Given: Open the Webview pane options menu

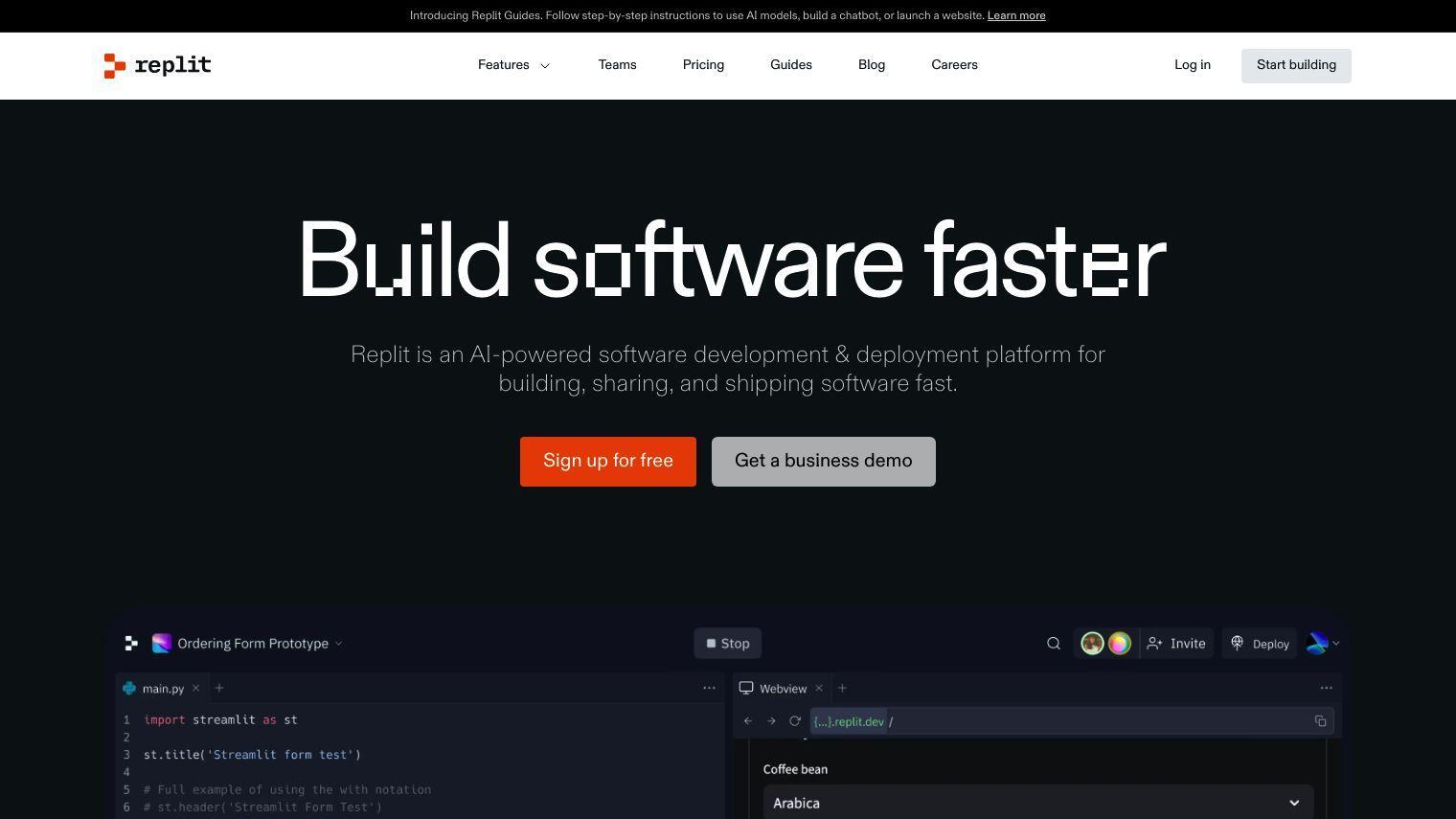Looking at the screenshot, I should pyautogui.click(x=1326, y=688).
